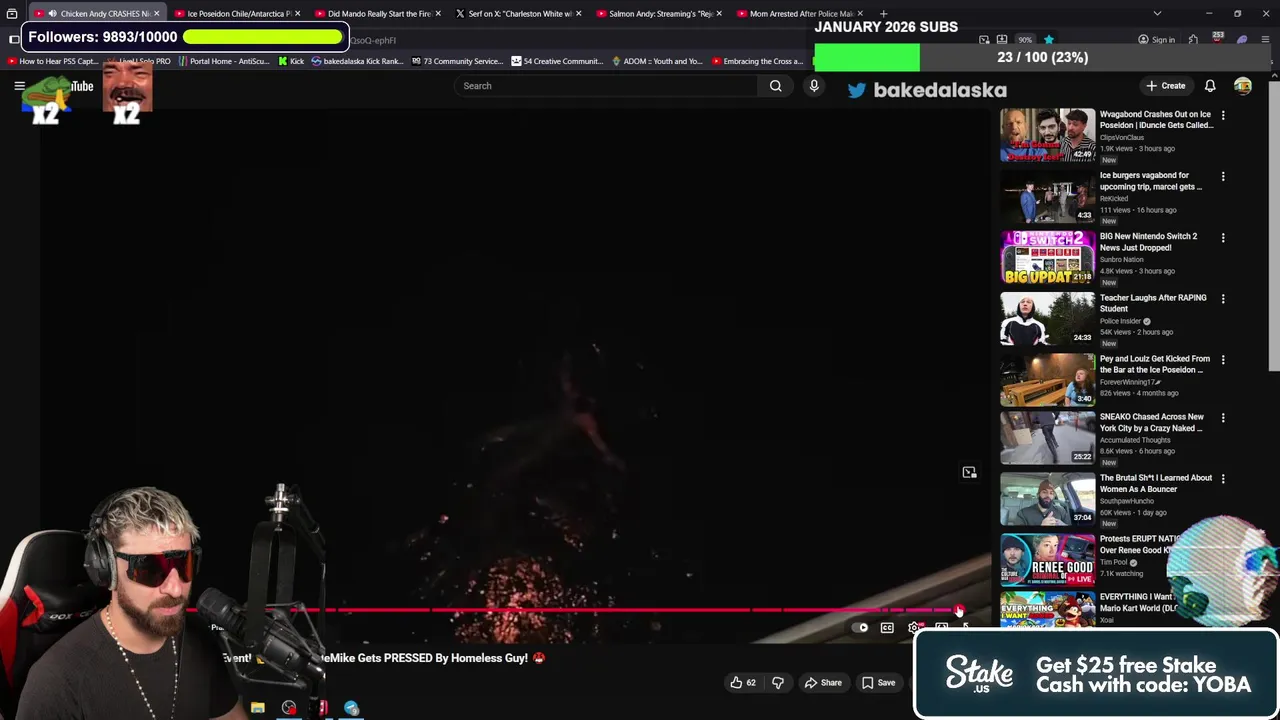The height and width of the screenshot is (720, 1280).
Task: Start voice search with microphone icon
Action: (x=814, y=86)
